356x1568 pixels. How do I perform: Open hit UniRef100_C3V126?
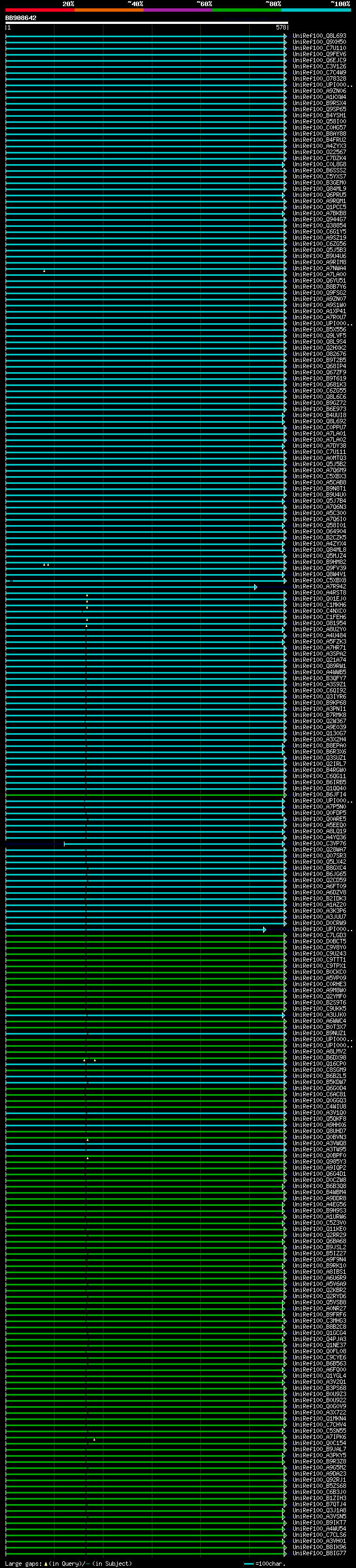(319, 66)
